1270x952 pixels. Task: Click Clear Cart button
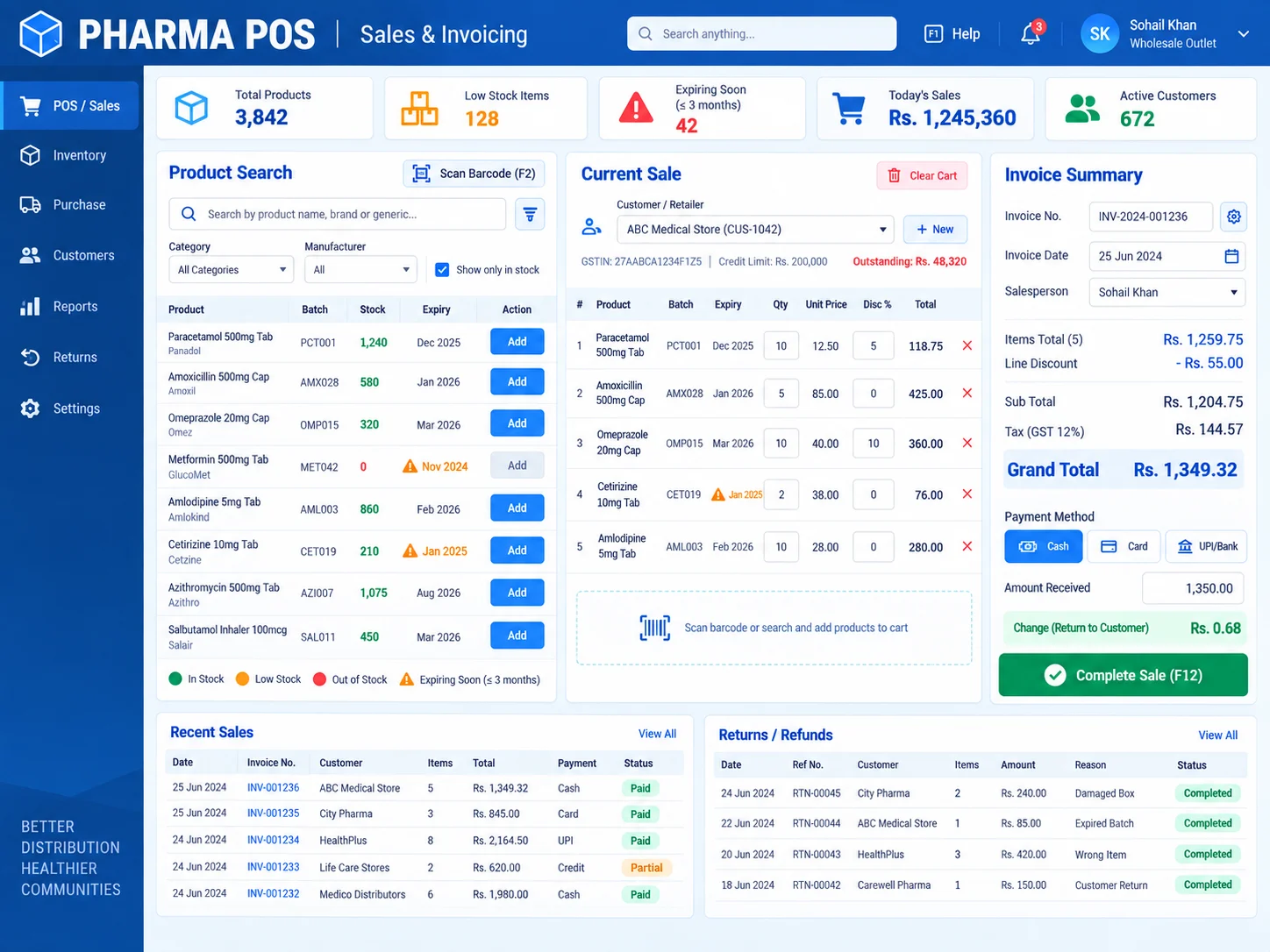[x=922, y=175]
